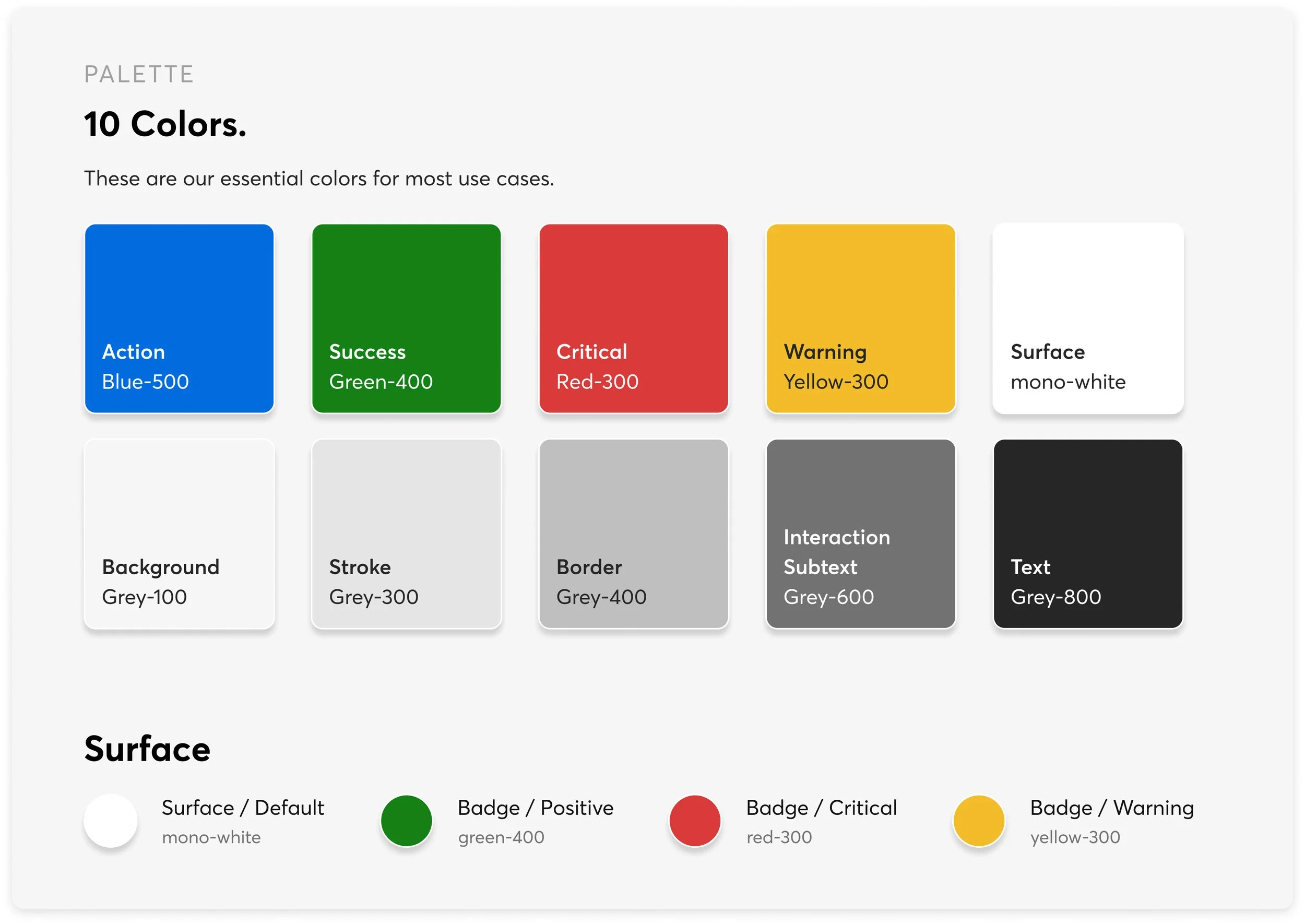This screenshot has width=1305, height=924.
Task: Choose the Warning Yellow-300 swatch
Action: (x=860, y=318)
